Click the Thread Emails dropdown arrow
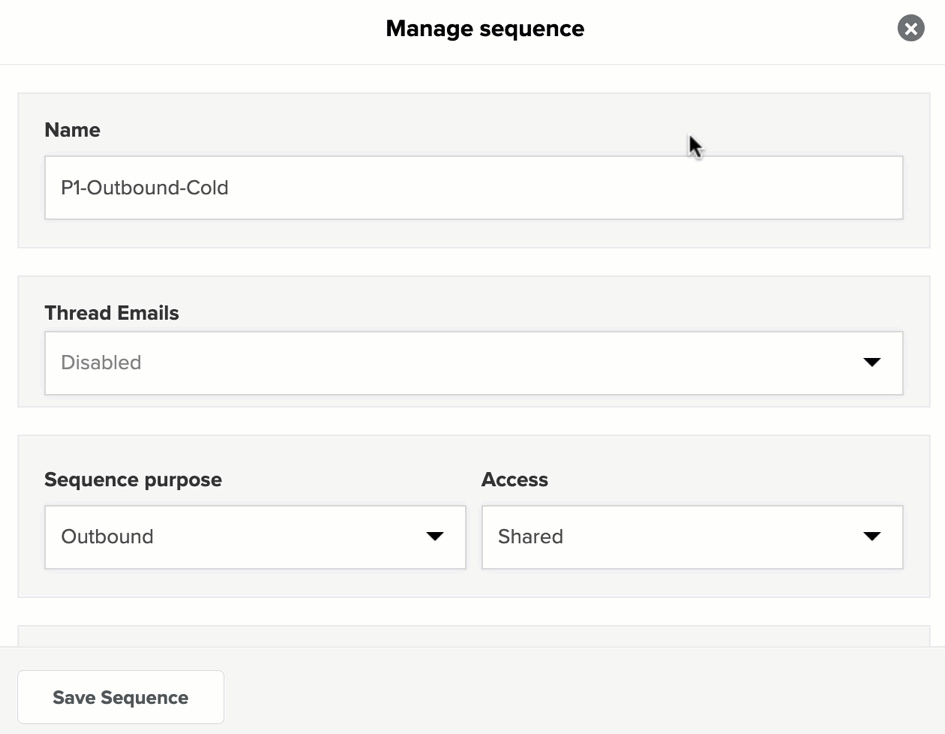 pos(871,362)
